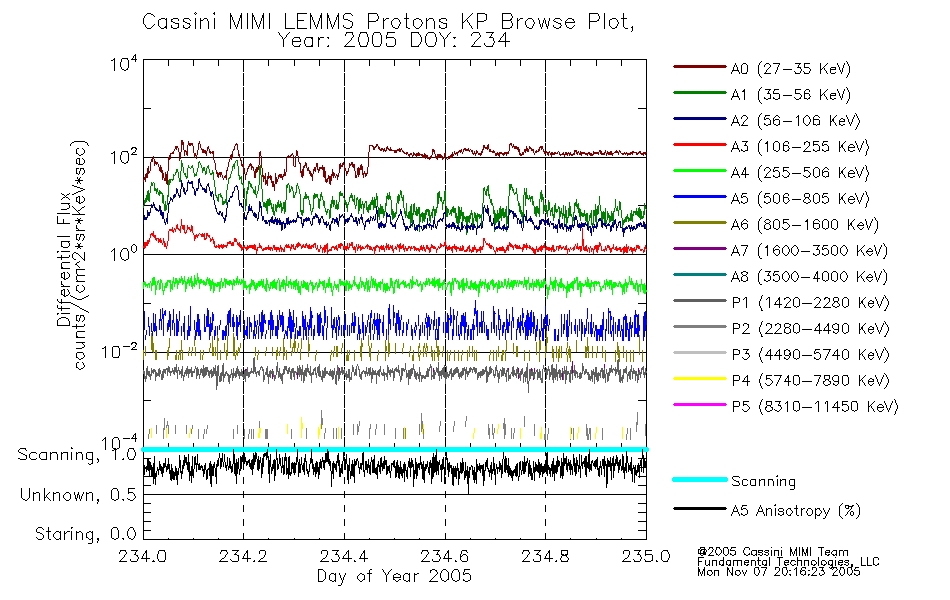Screen dimensions: 950x600
Task: Click the P5 (8310-11450 KeV) legend label
Action: 815,407
